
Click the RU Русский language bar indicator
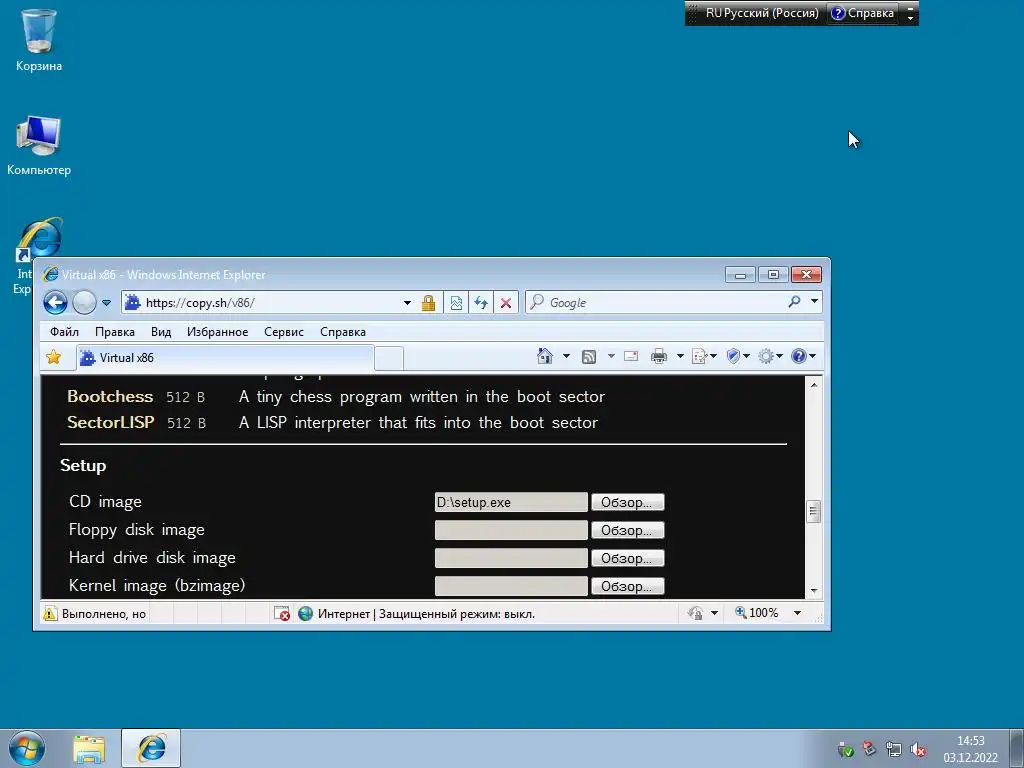click(761, 13)
